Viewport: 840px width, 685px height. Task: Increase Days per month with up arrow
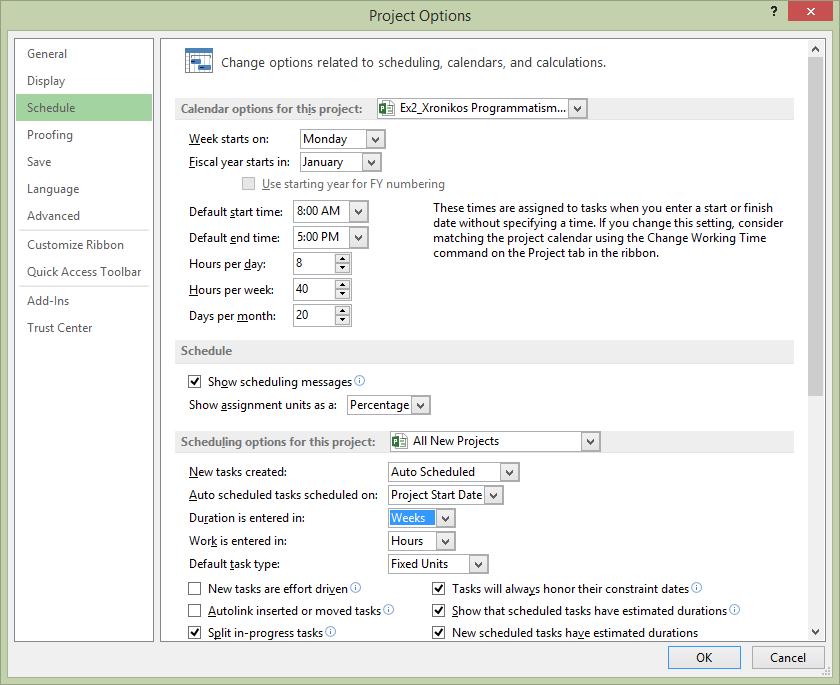pyautogui.click(x=342, y=311)
